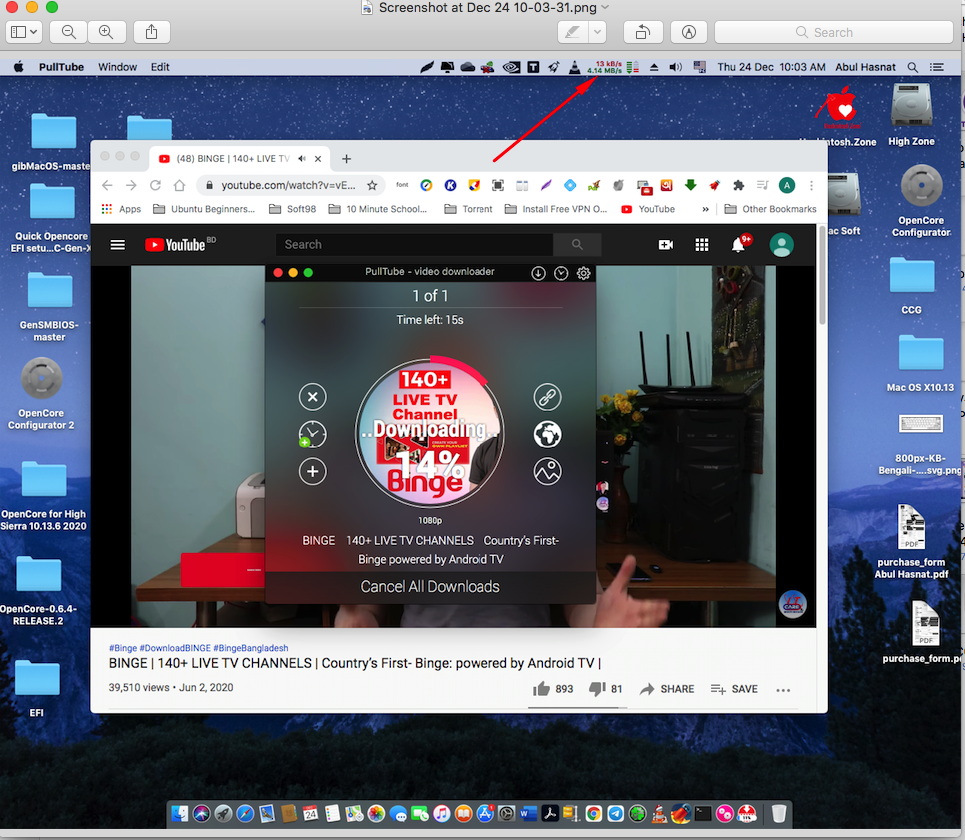Open Torrent bookmark folder
Viewport: 965px width, 840px height.
click(468, 209)
